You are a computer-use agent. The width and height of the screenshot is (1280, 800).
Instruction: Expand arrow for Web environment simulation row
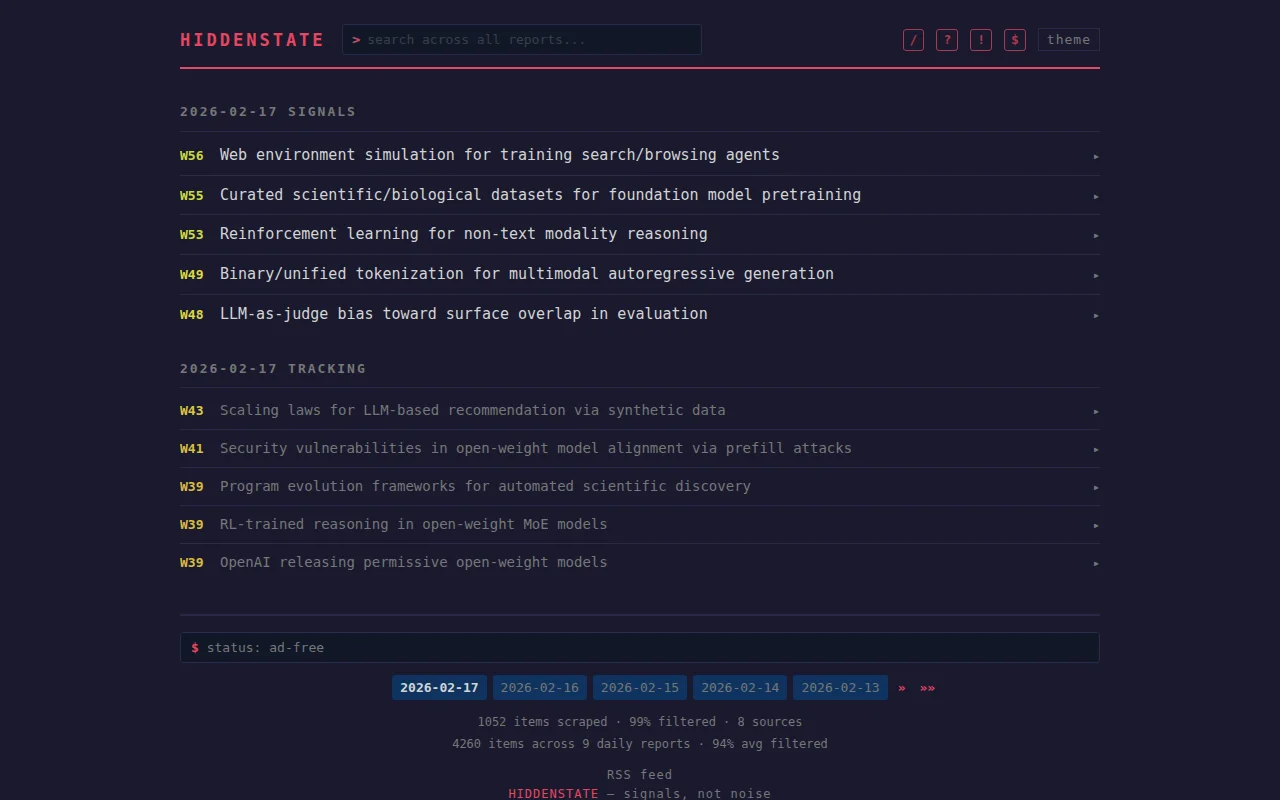1096,156
